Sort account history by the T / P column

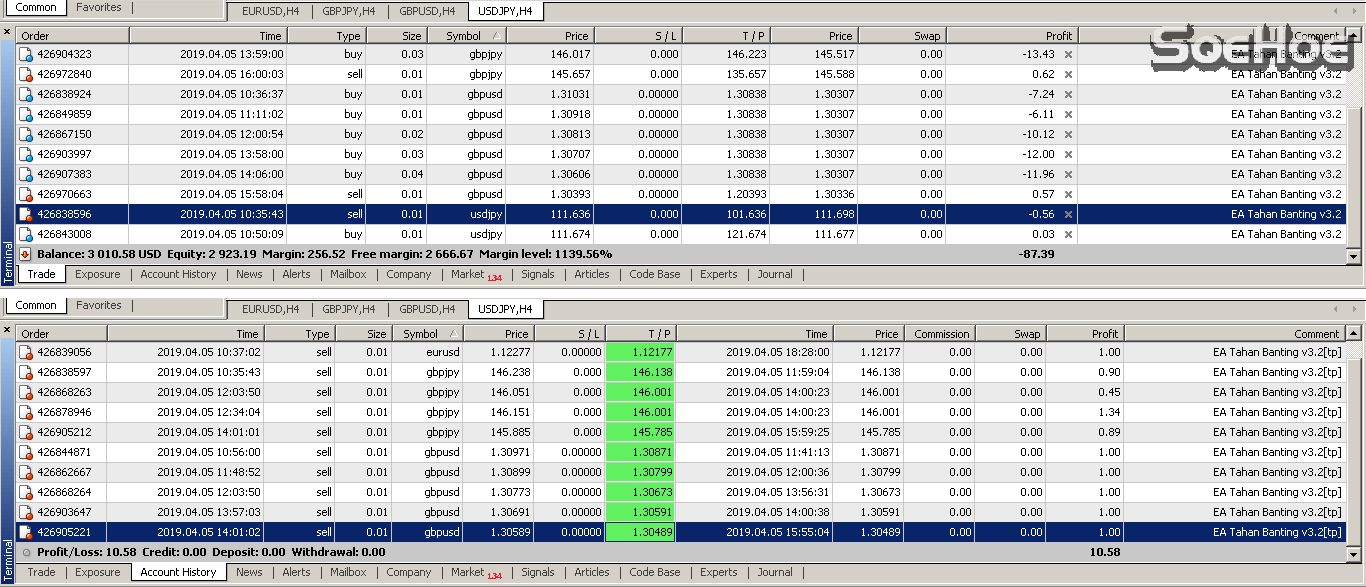(640, 334)
